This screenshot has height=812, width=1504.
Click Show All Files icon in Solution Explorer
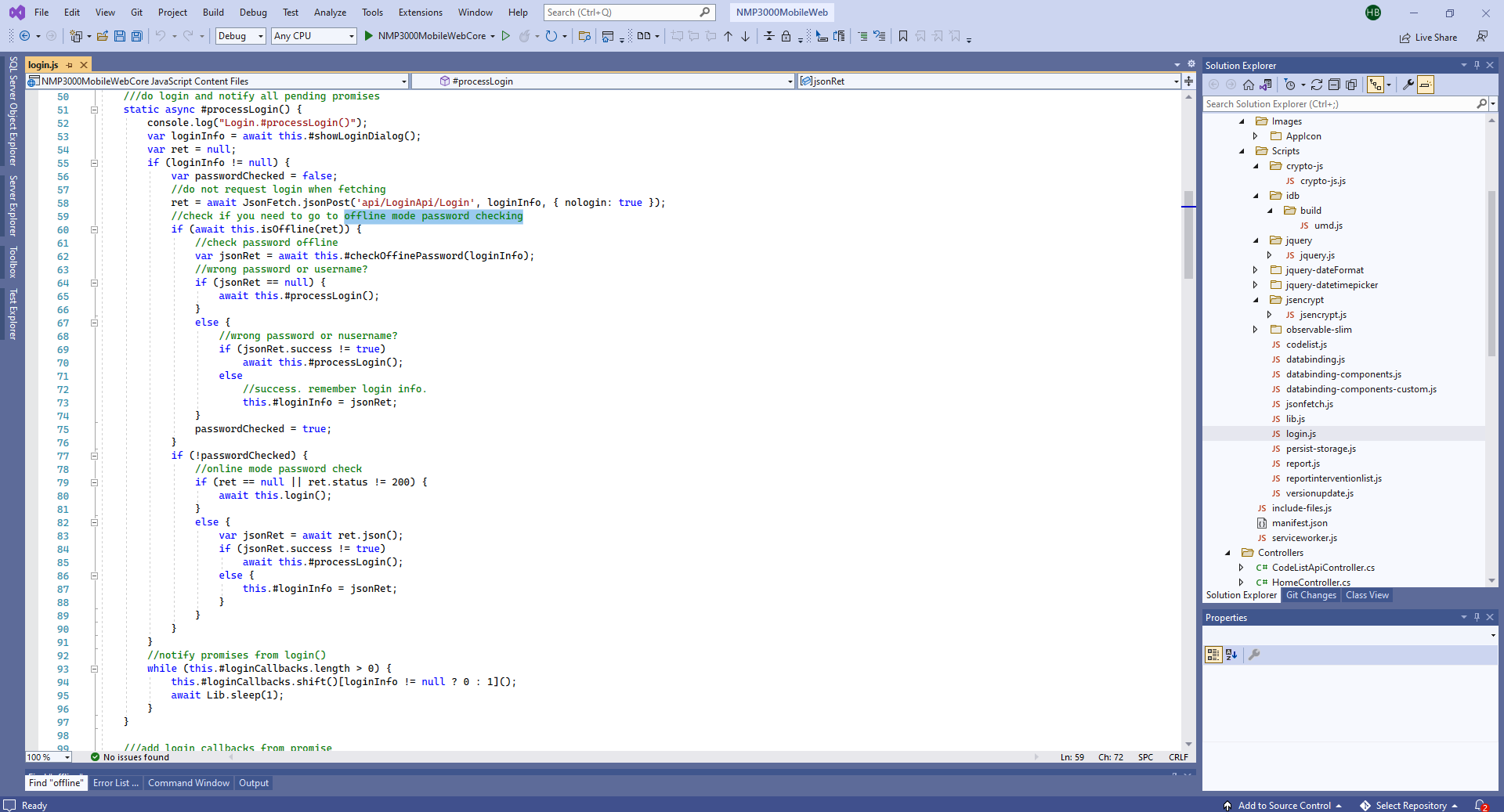click(1351, 85)
